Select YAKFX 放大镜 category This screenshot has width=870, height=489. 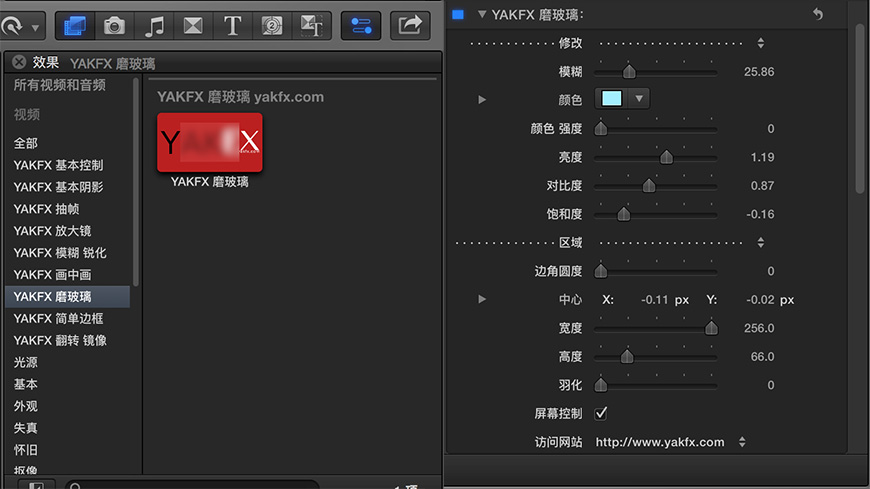pos(52,231)
